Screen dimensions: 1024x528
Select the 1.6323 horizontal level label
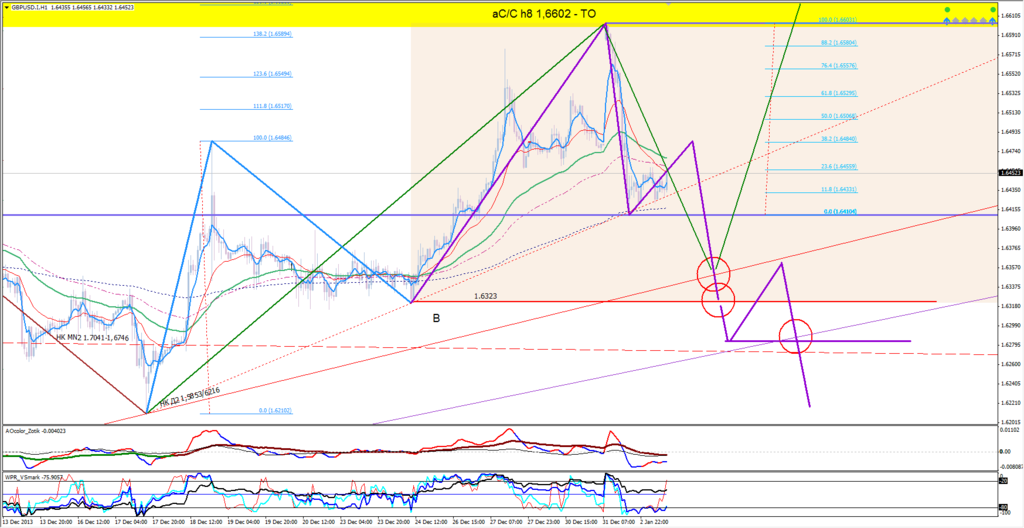(486, 296)
